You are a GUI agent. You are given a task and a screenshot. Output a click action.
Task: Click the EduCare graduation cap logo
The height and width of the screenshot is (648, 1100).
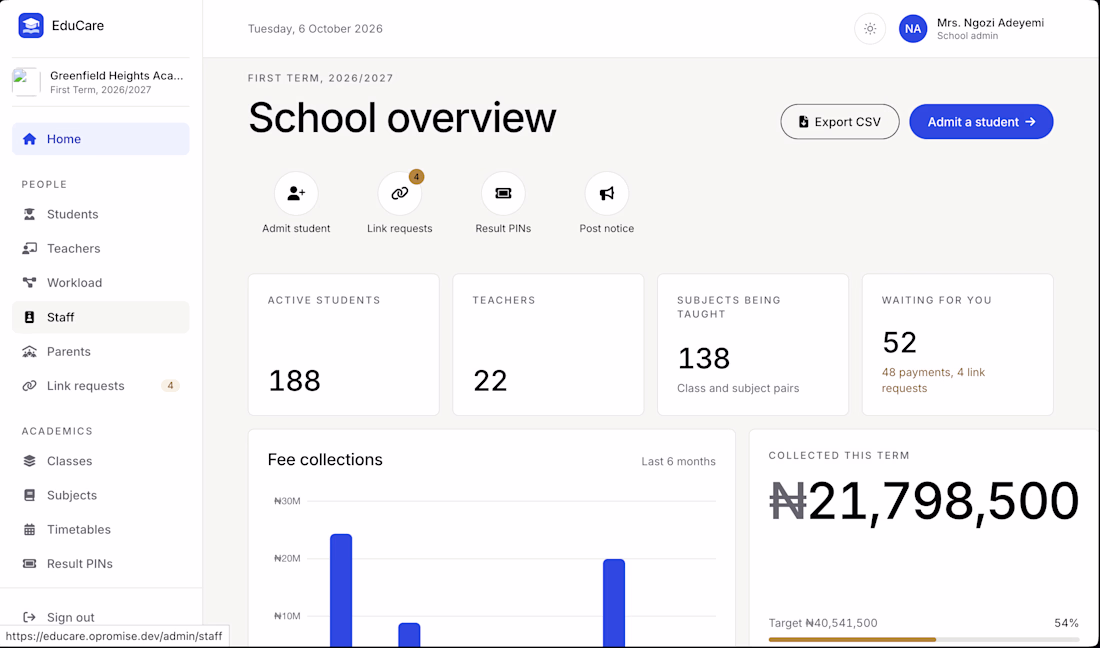(x=31, y=26)
